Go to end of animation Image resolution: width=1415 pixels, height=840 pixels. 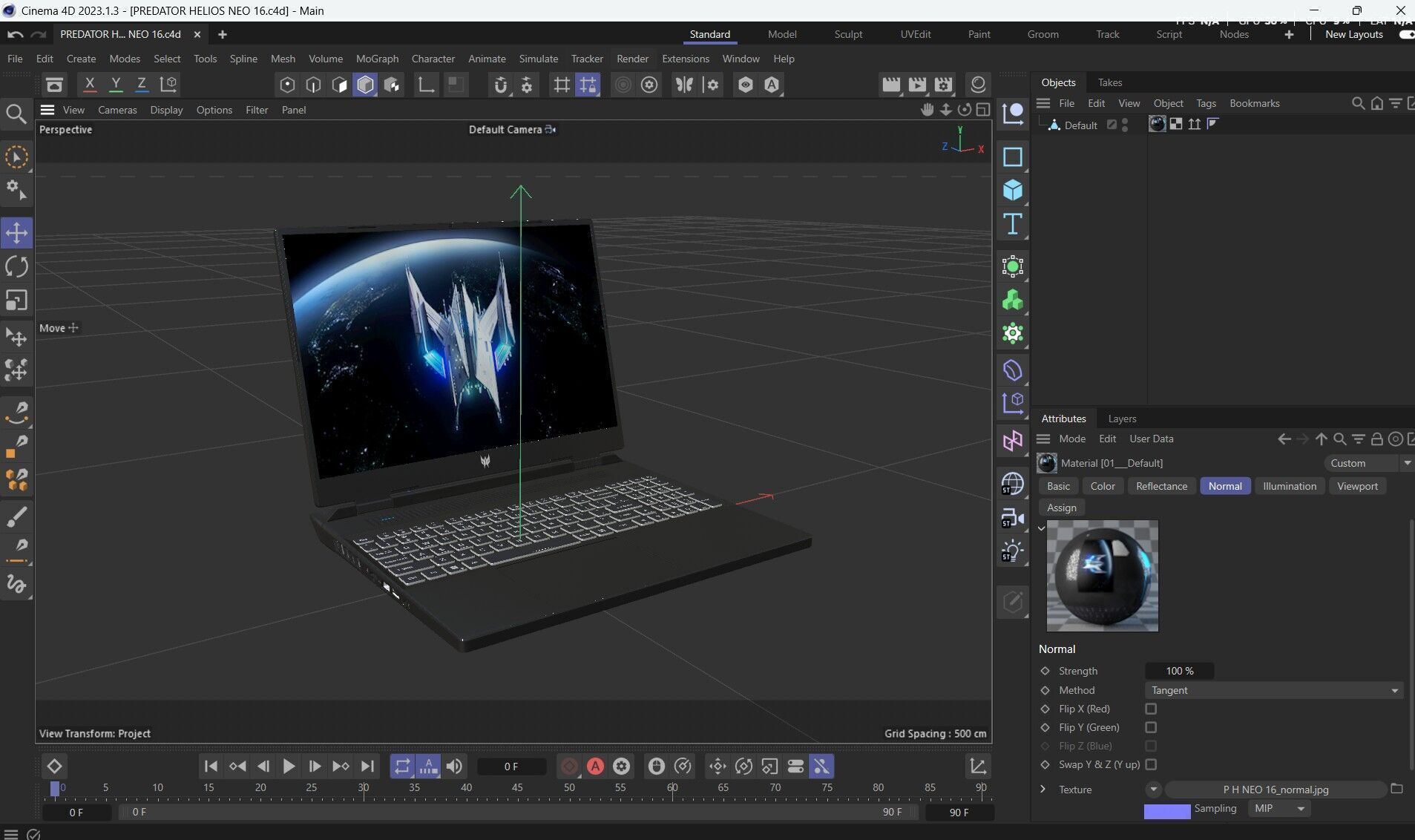[367, 767]
